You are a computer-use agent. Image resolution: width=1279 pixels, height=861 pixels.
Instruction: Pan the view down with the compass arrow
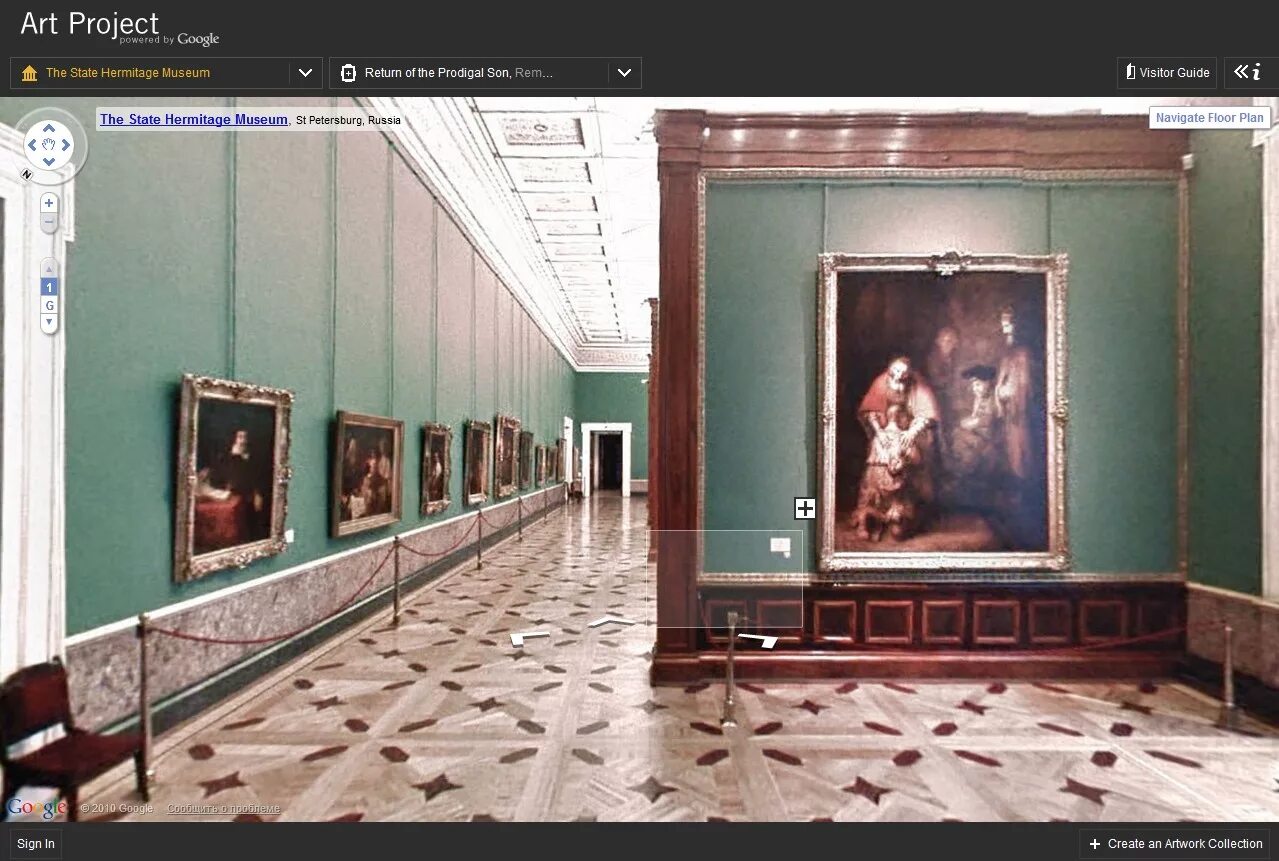click(48, 162)
